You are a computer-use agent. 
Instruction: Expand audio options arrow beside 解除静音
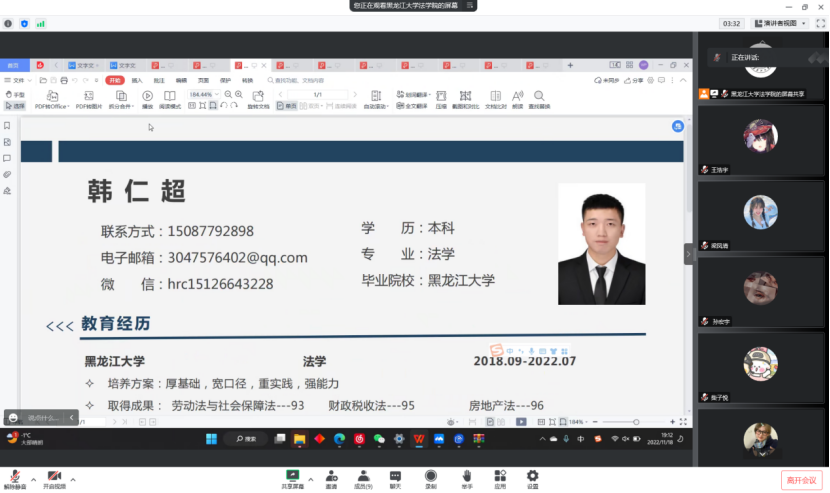click(33, 479)
